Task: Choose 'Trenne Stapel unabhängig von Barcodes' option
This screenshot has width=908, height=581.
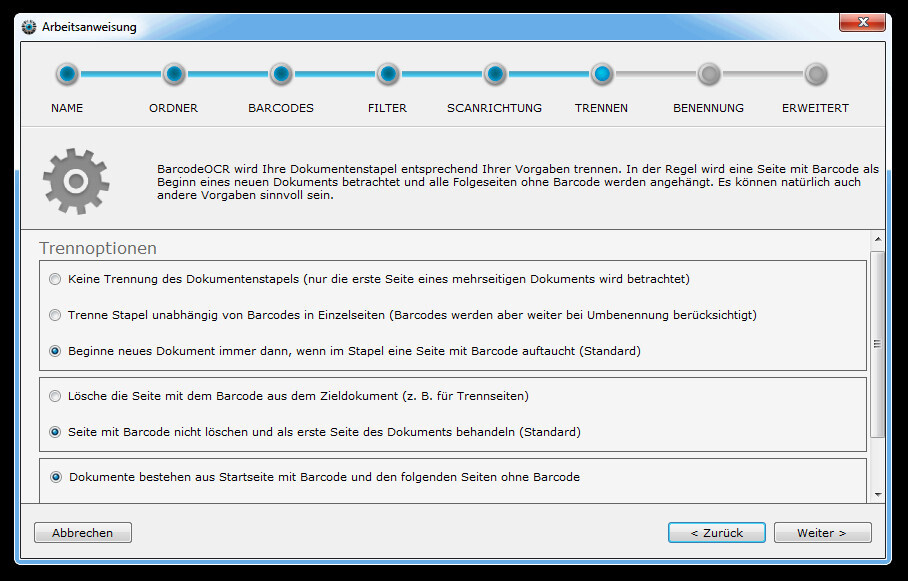Action: point(55,315)
